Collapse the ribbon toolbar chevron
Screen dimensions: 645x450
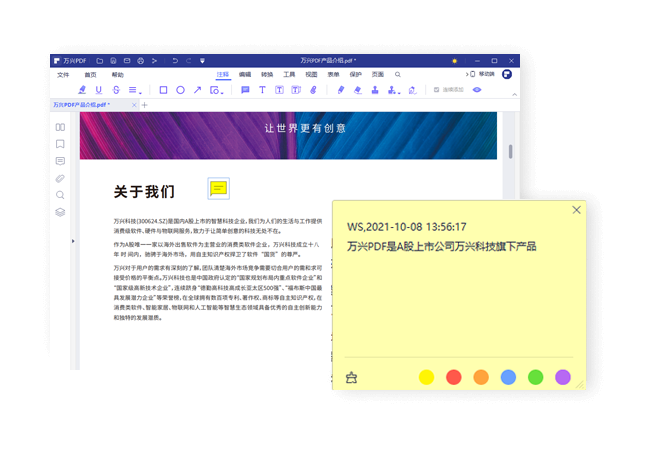(x=514, y=95)
